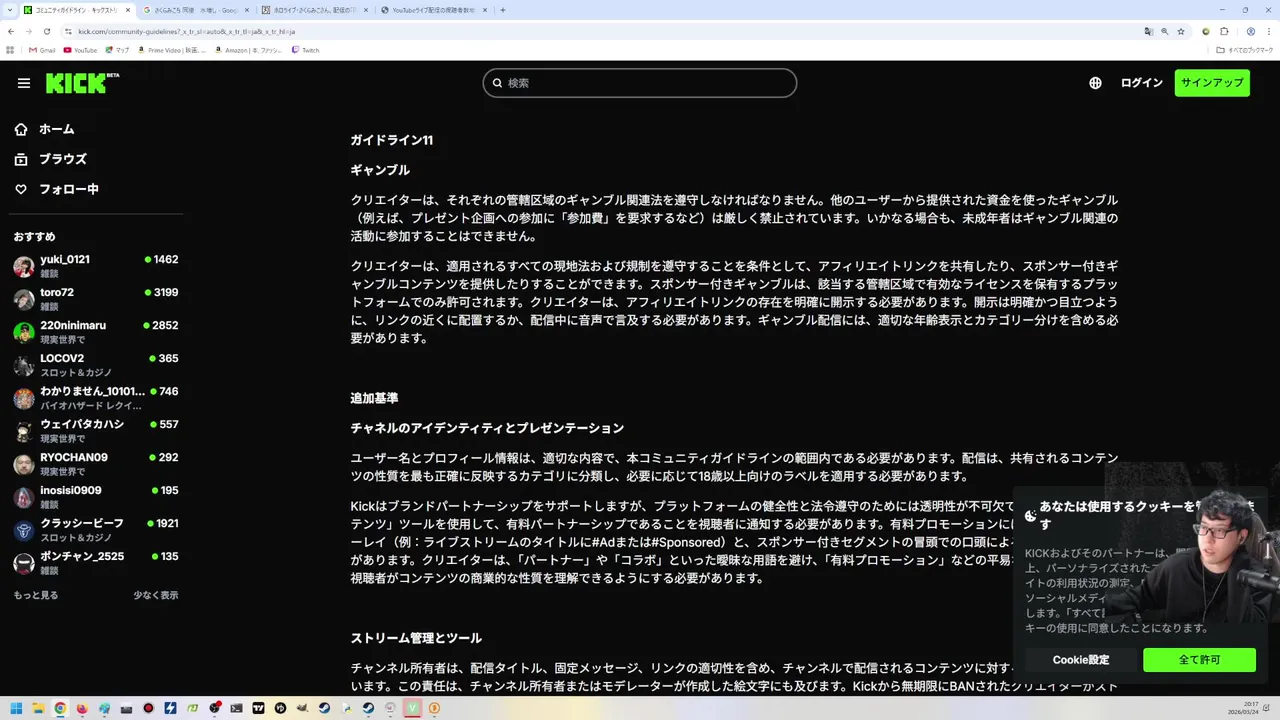The width and height of the screenshot is (1280, 720).
Task: Click the ガイドライン11 heading text
Action: pyautogui.click(x=392, y=140)
